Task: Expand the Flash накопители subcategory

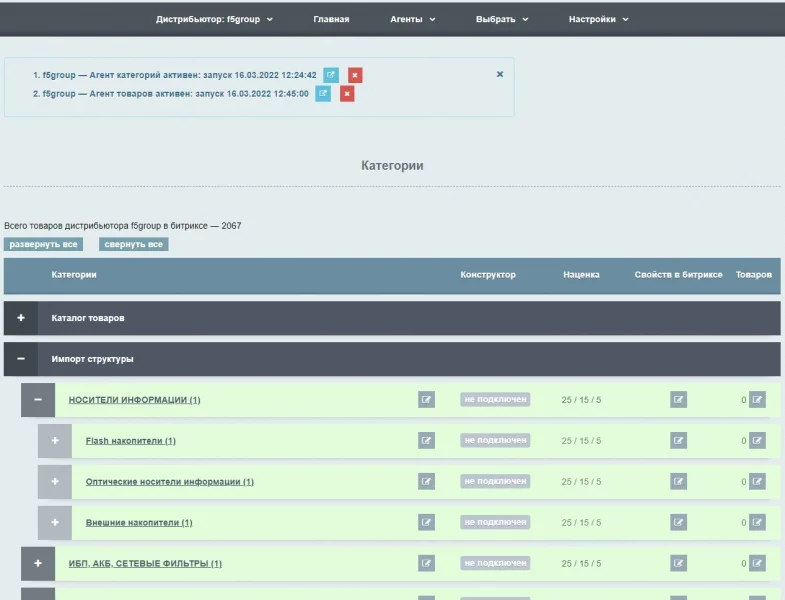Action: (55, 441)
